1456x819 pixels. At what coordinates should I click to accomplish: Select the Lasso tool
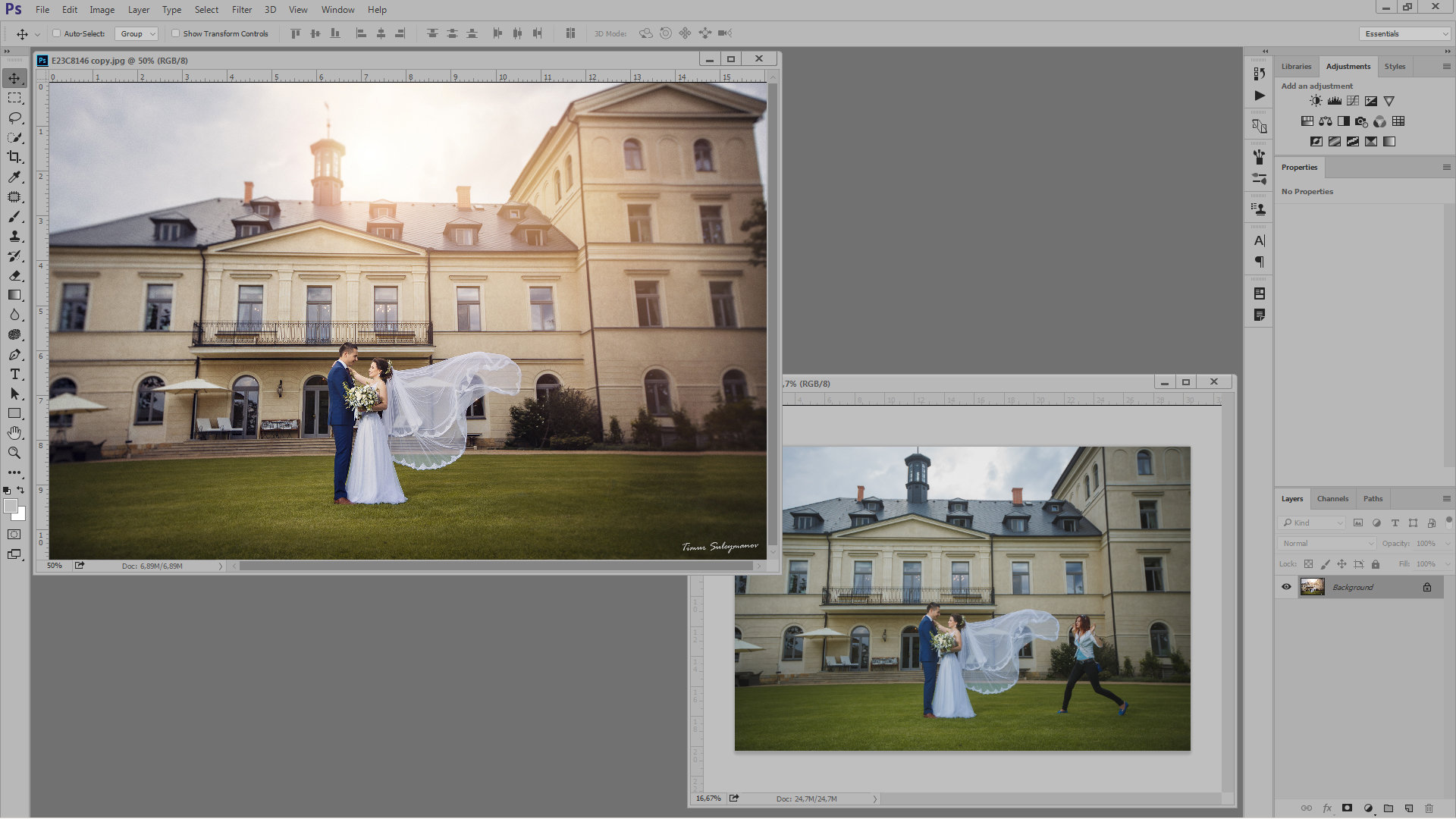click(x=14, y=118)
